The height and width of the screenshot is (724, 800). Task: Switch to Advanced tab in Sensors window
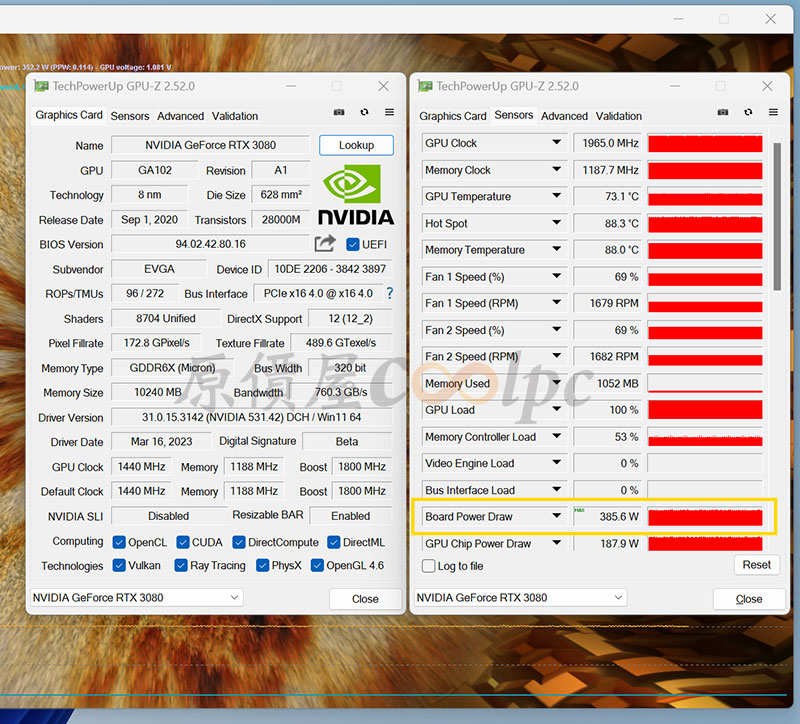pyautogui.click(x=564, y=116)
